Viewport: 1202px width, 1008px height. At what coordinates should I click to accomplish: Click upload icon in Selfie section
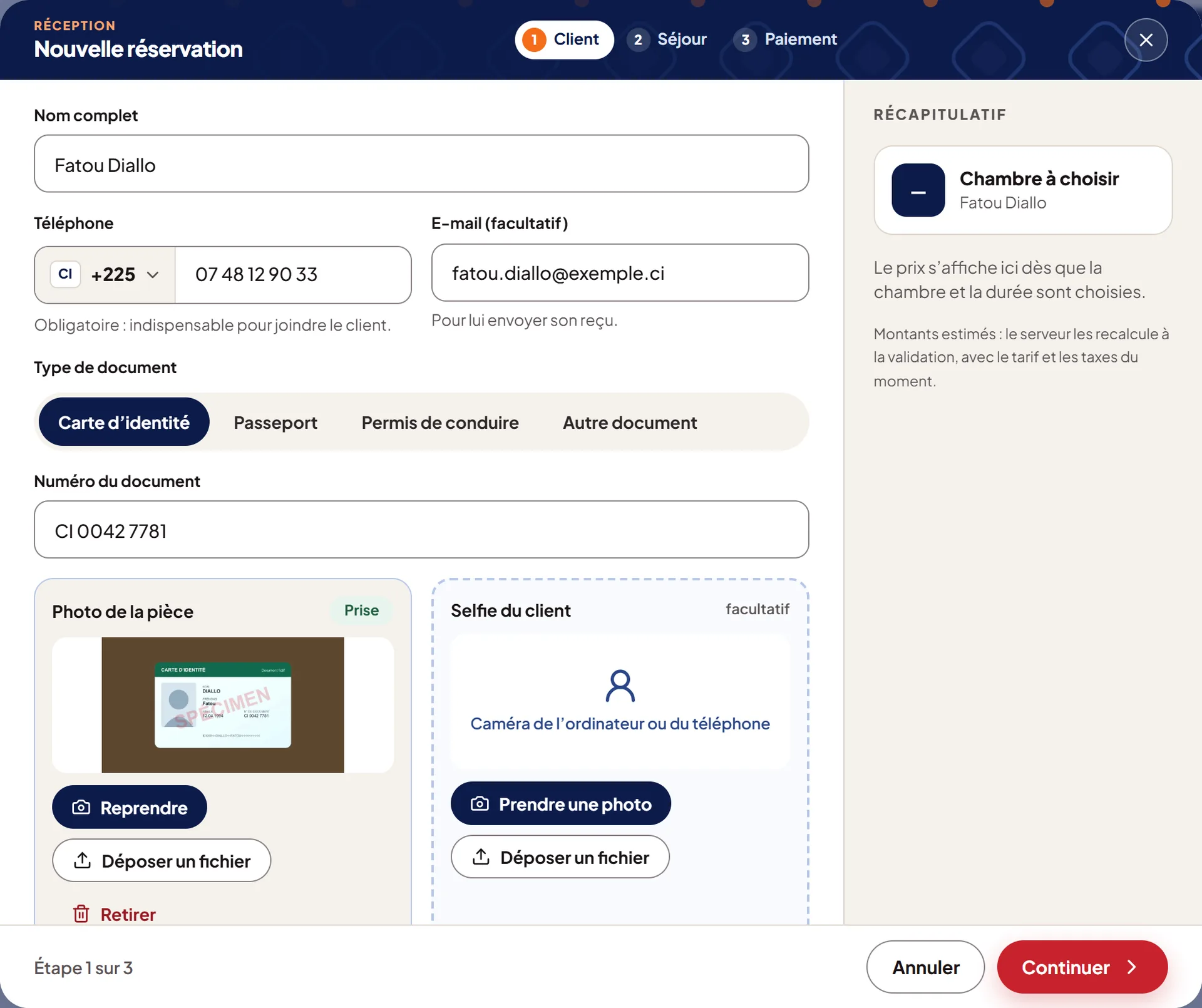tap(481, 856)
